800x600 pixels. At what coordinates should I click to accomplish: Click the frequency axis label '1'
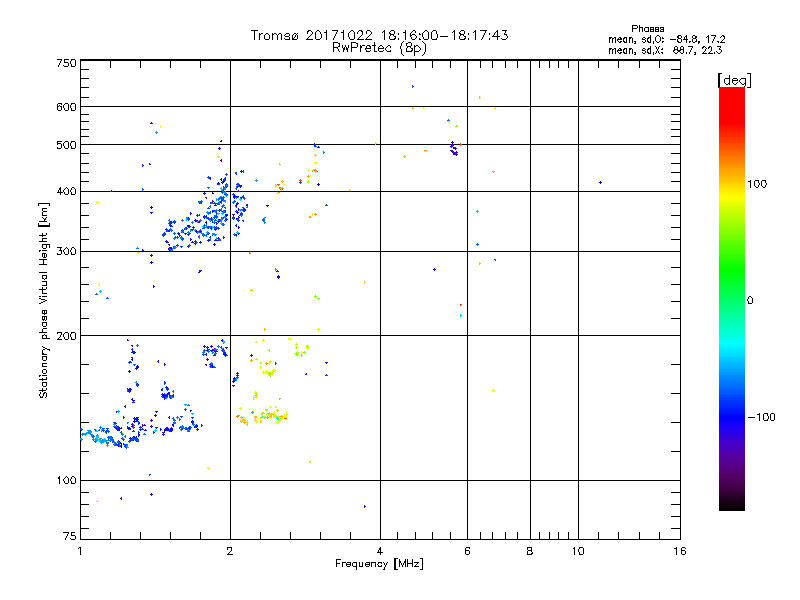80,551
